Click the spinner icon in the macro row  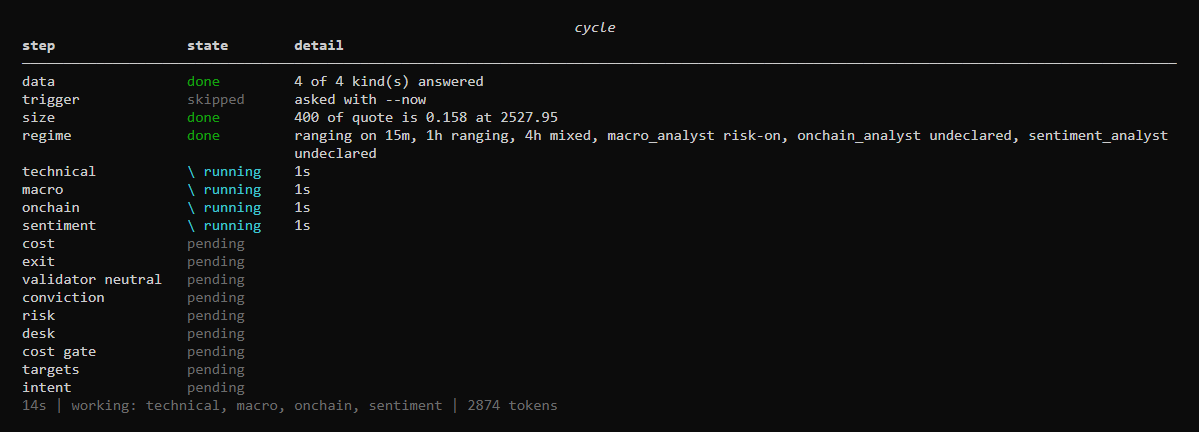pyautogui.click(x=191, y=190)
